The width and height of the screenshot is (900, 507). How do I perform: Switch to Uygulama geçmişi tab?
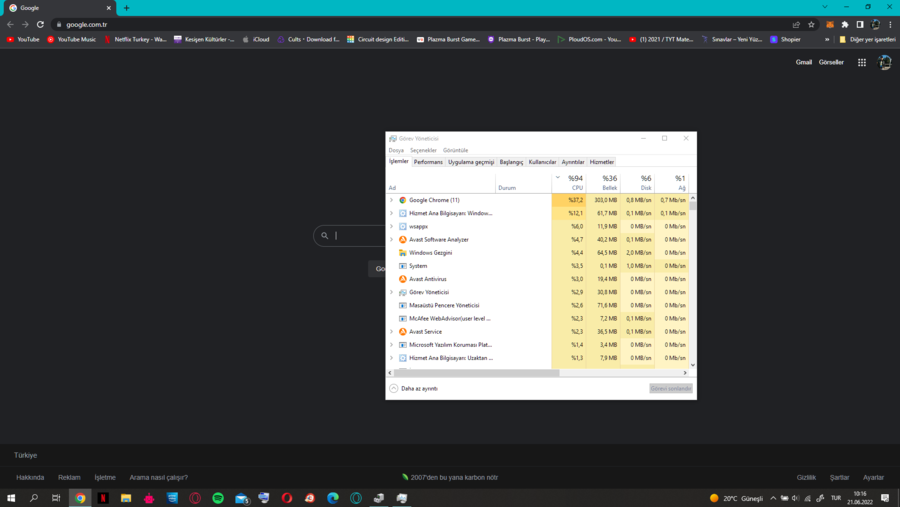471,162
